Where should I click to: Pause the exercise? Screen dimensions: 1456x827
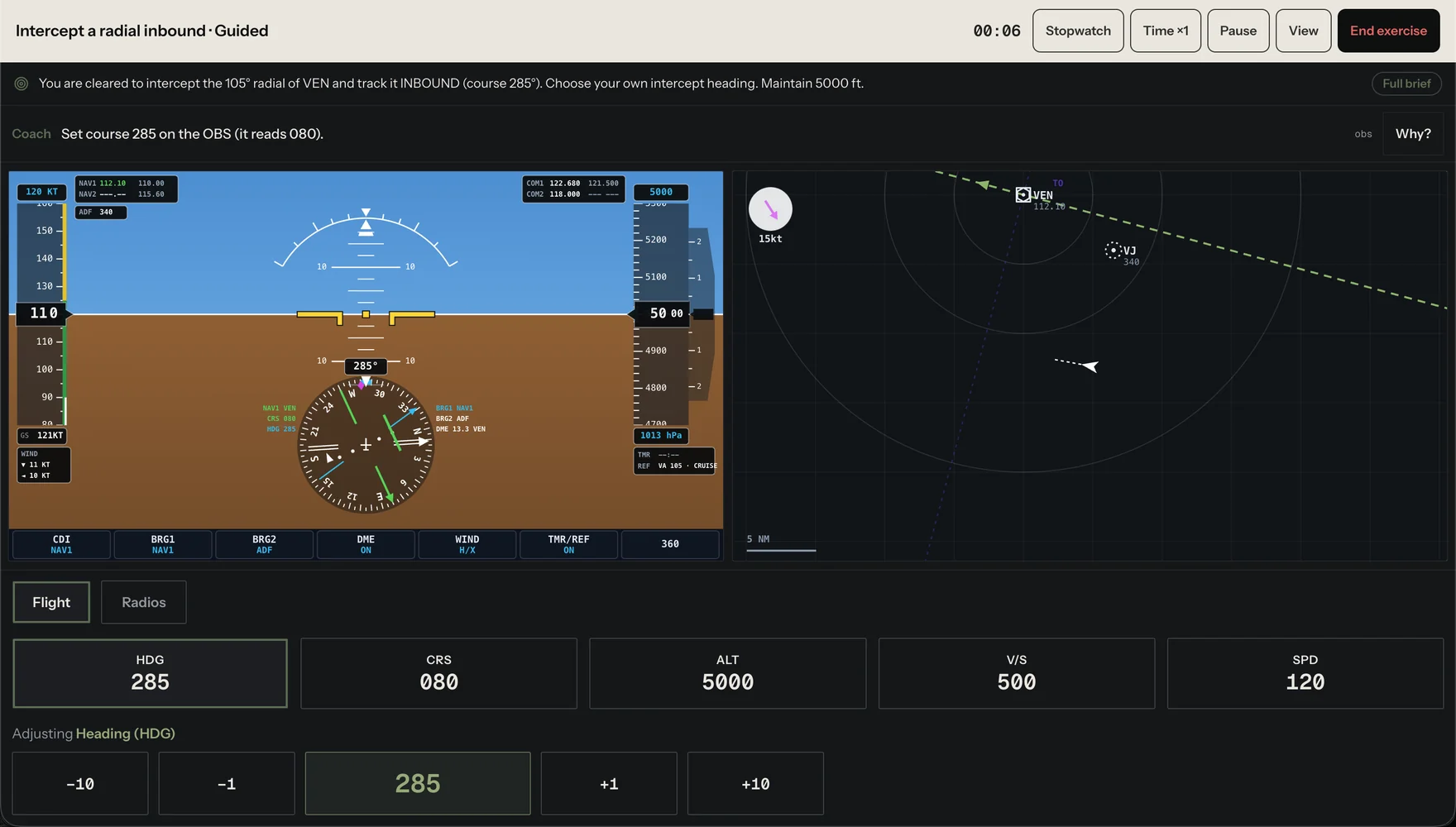[1238, 31]
